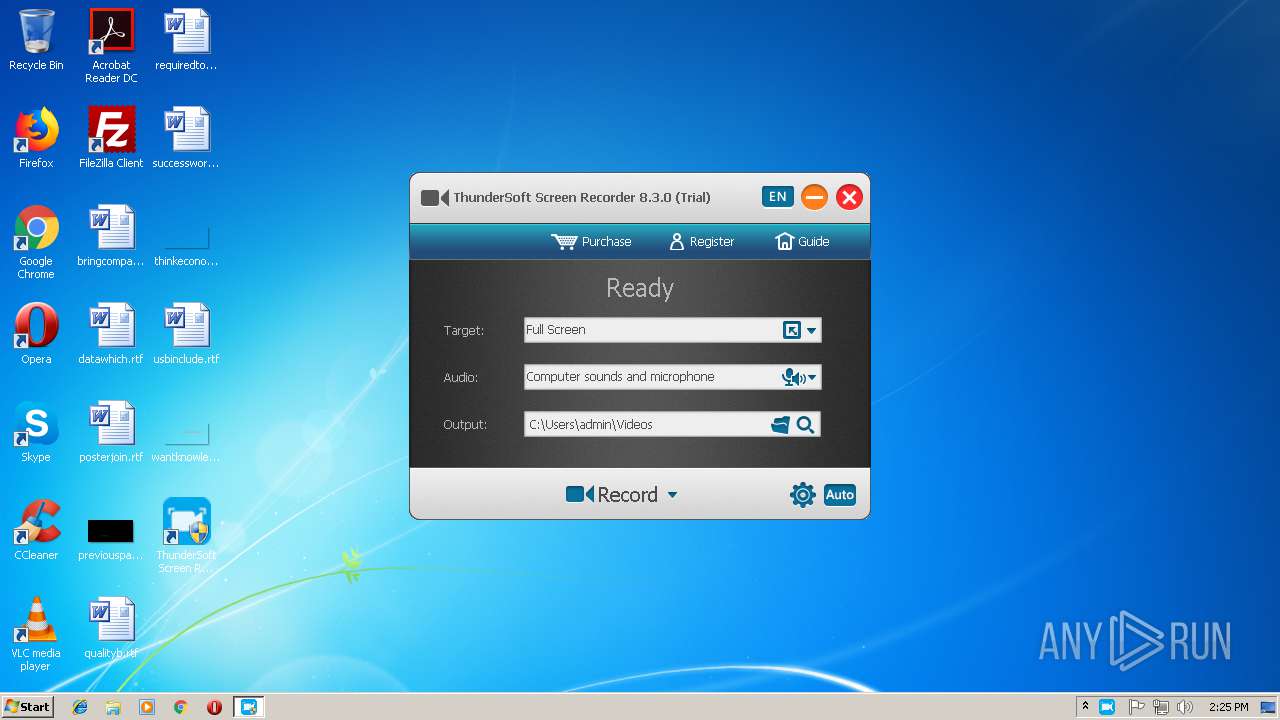Click the Screen Recorder tray icon
This screenshot has width=1280, height=720.
[x=1107, y=707]
